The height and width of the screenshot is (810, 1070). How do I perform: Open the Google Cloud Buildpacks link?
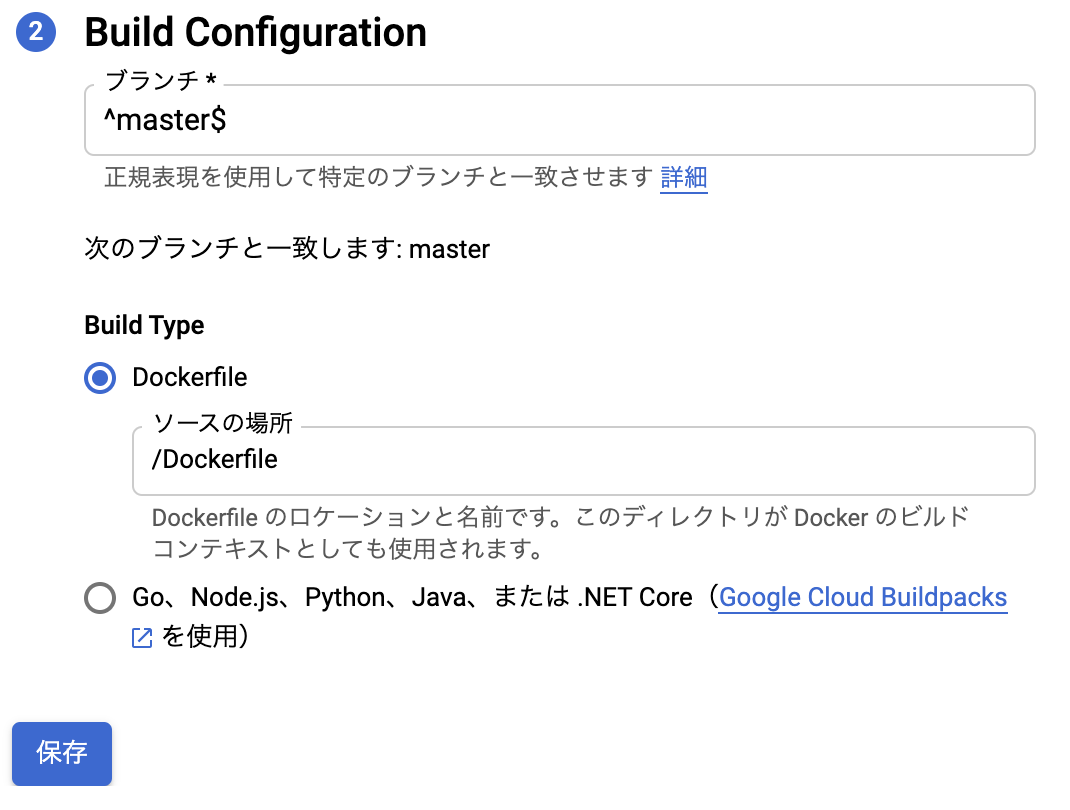click(x=862, y=597)
